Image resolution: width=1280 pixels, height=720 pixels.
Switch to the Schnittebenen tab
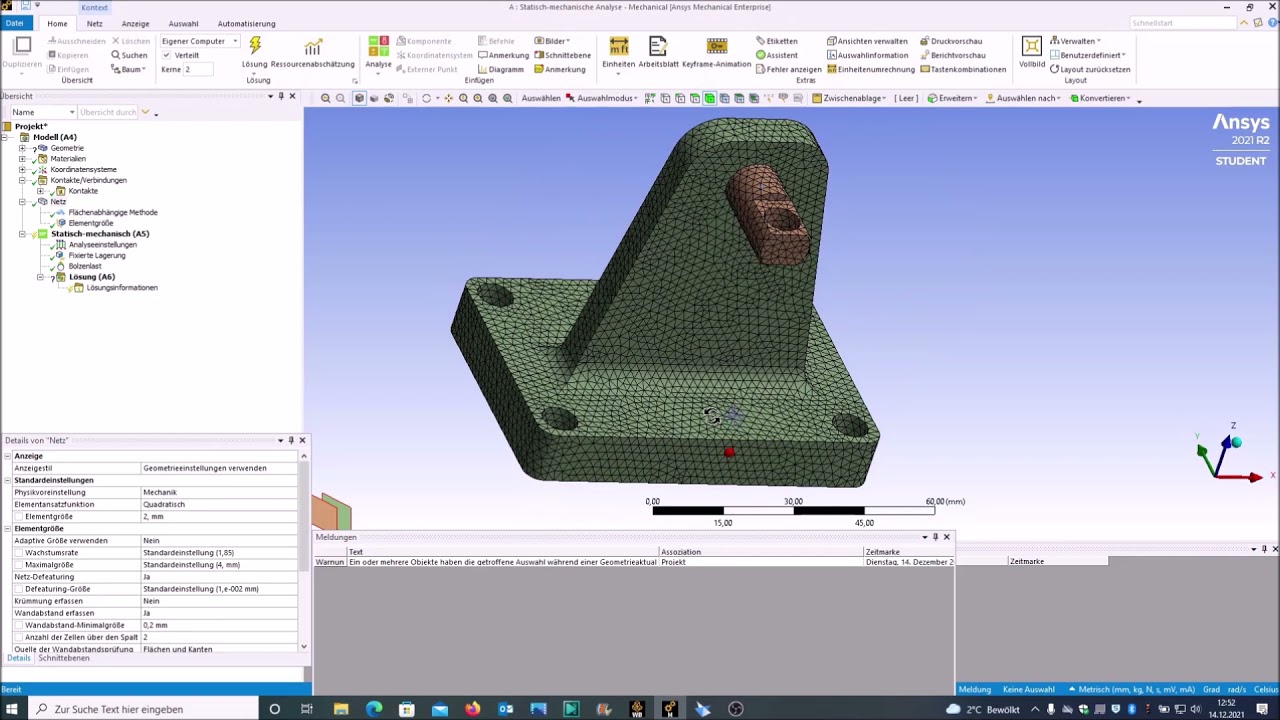point(64,658)
